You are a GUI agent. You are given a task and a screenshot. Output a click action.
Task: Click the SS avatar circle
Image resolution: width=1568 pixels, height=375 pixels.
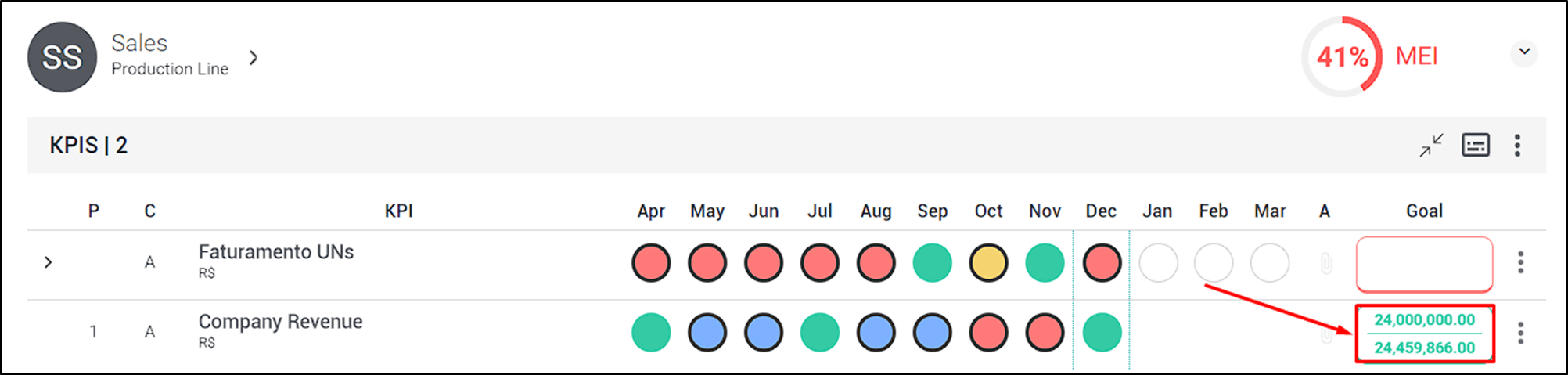click(62, 57)
